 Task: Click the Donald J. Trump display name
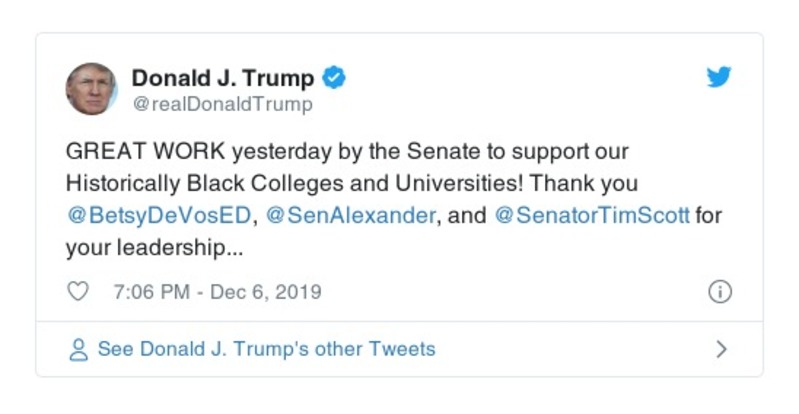tap(222, 78)
